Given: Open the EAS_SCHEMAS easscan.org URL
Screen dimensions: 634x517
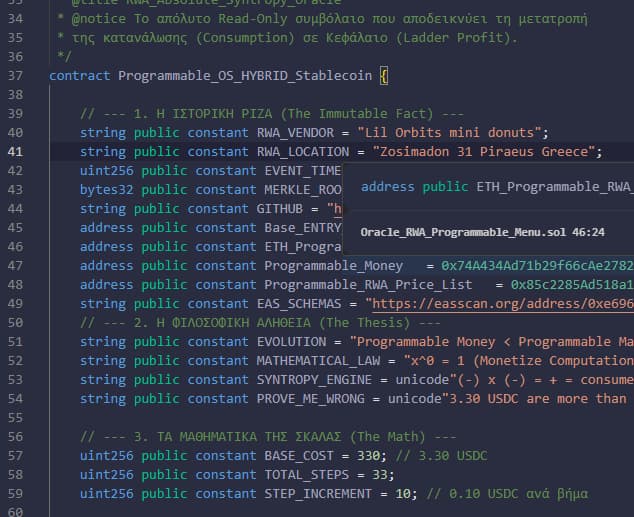Looking at the screenshot, I should point(500,303).
